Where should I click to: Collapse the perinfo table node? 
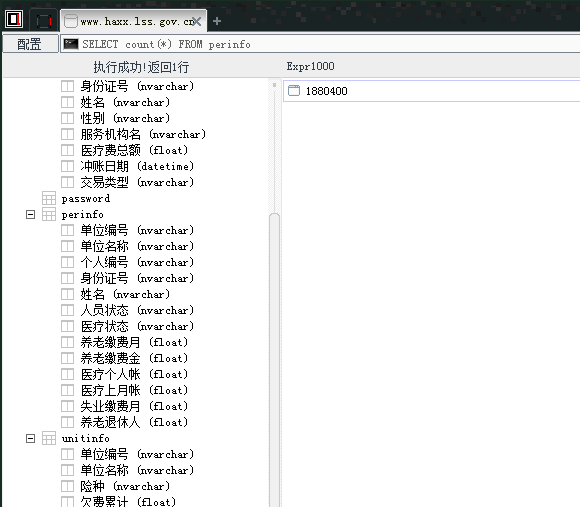click(30, 214)
